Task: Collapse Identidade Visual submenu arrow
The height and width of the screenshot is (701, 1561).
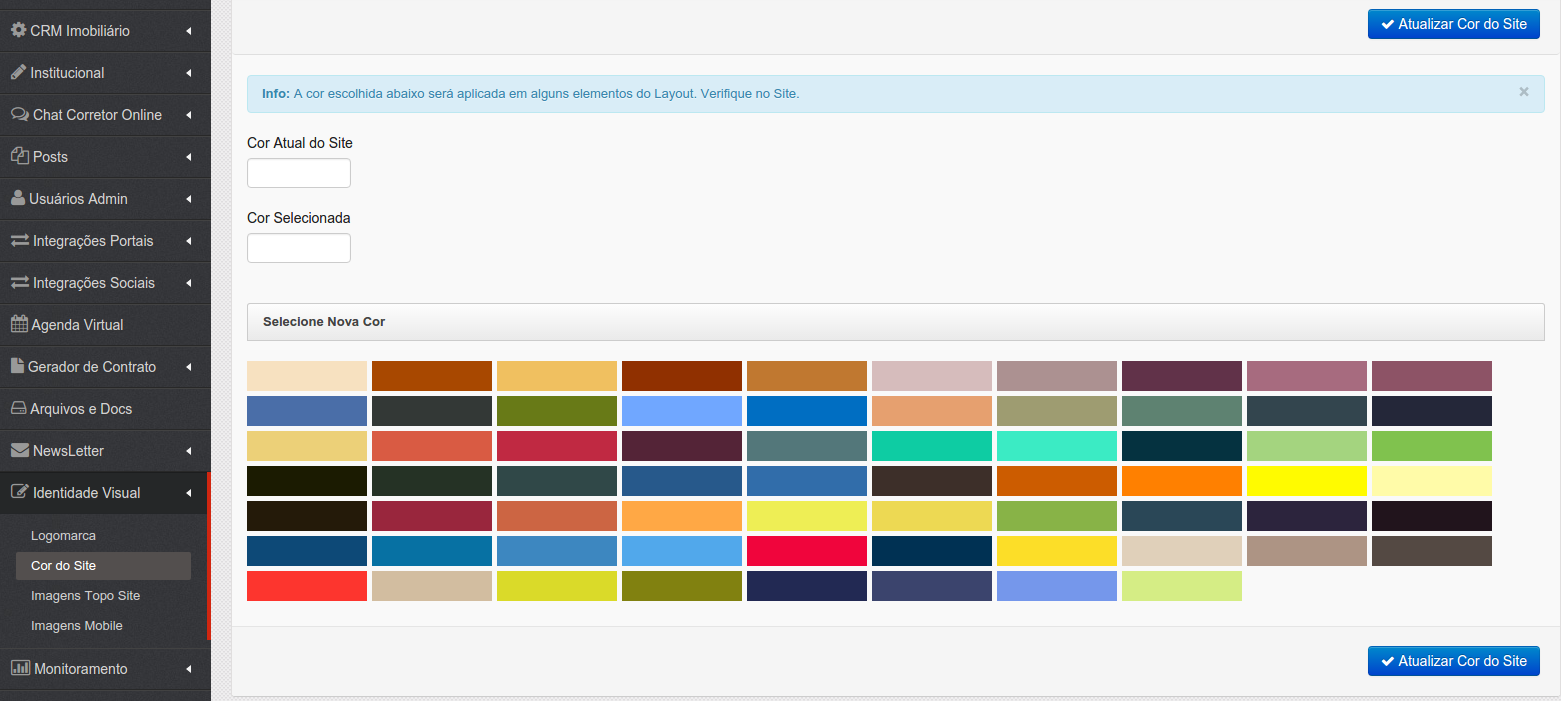Action: (189, 493)
